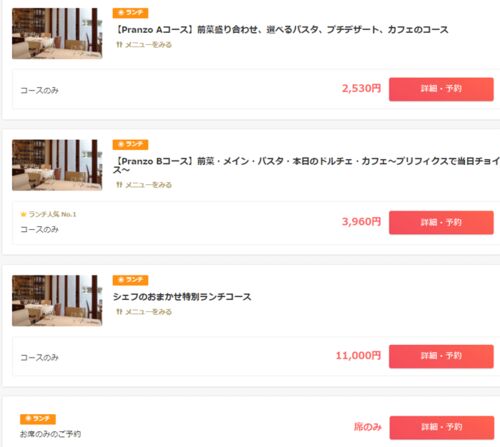Viewport: 500px width, 447px height.
Task: Click the fork icon beside the omakase menu link
Action: 119,312
